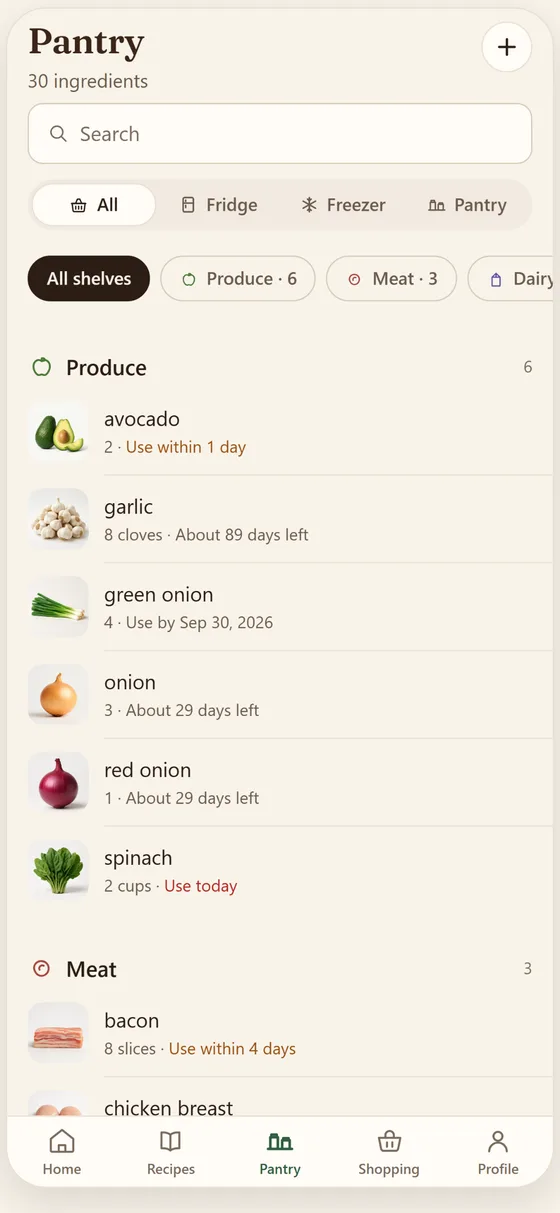Open the avocado ingredient thumbnail
Viewport: 560px width, 1213px height.
59,432
